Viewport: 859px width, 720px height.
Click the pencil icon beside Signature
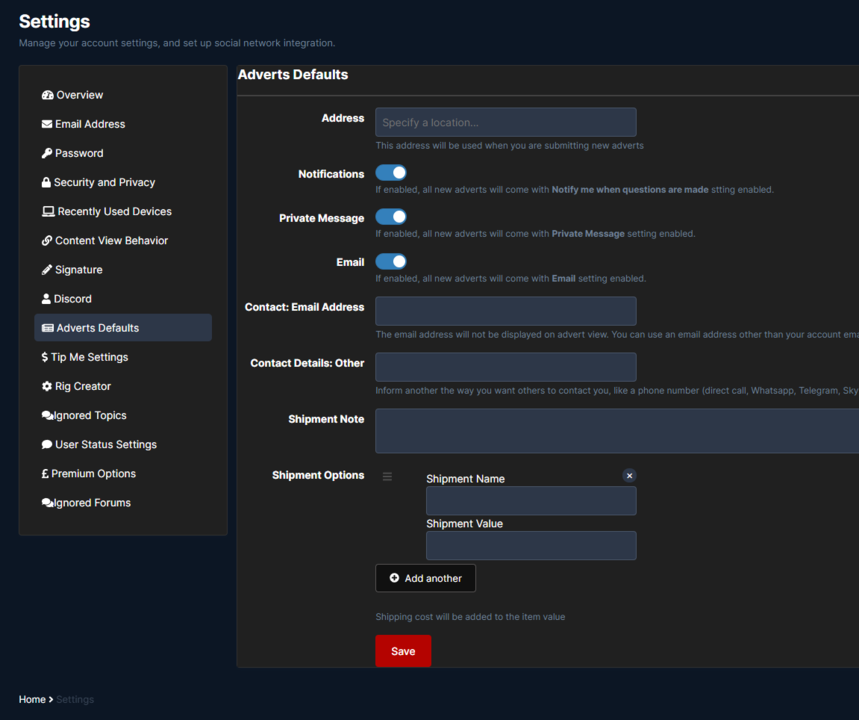click(x=47, y=270)
